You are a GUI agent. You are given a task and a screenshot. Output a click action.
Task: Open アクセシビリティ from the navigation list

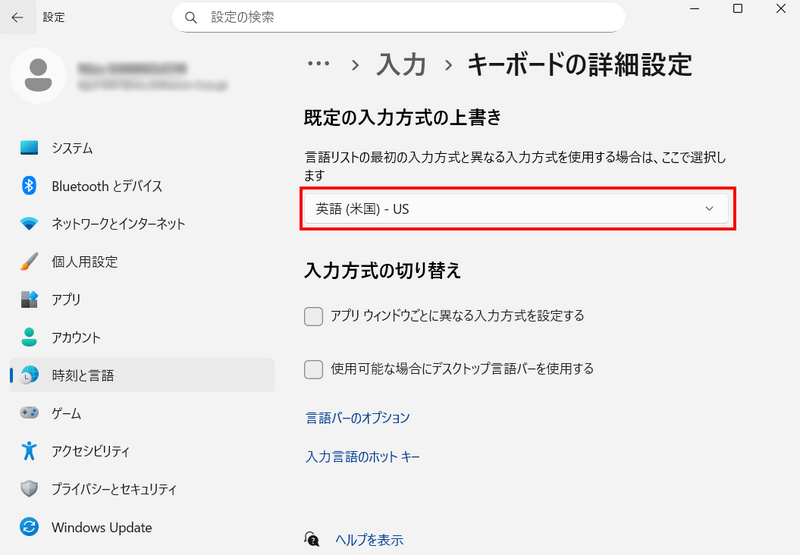(90, 451)
